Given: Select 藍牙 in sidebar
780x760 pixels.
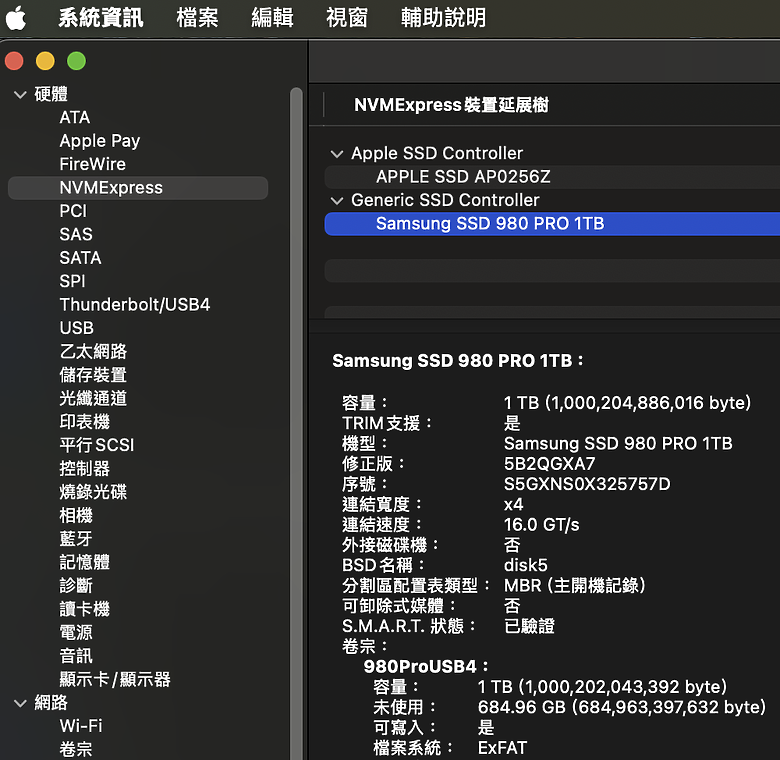Looking at the screenshot, I should point(76,539).
